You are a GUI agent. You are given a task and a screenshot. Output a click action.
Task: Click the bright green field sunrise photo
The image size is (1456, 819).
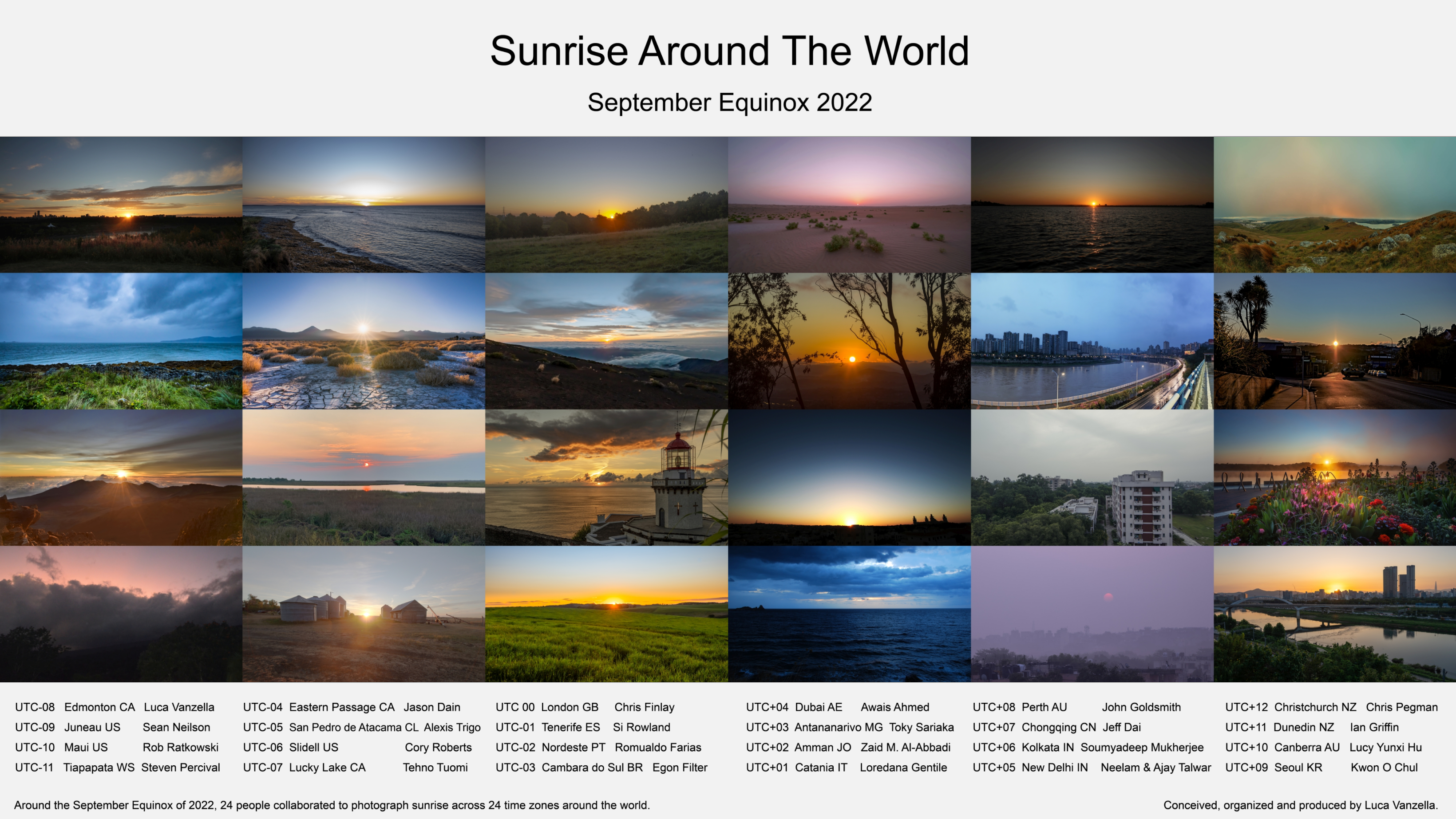click(x=606, y=614)
